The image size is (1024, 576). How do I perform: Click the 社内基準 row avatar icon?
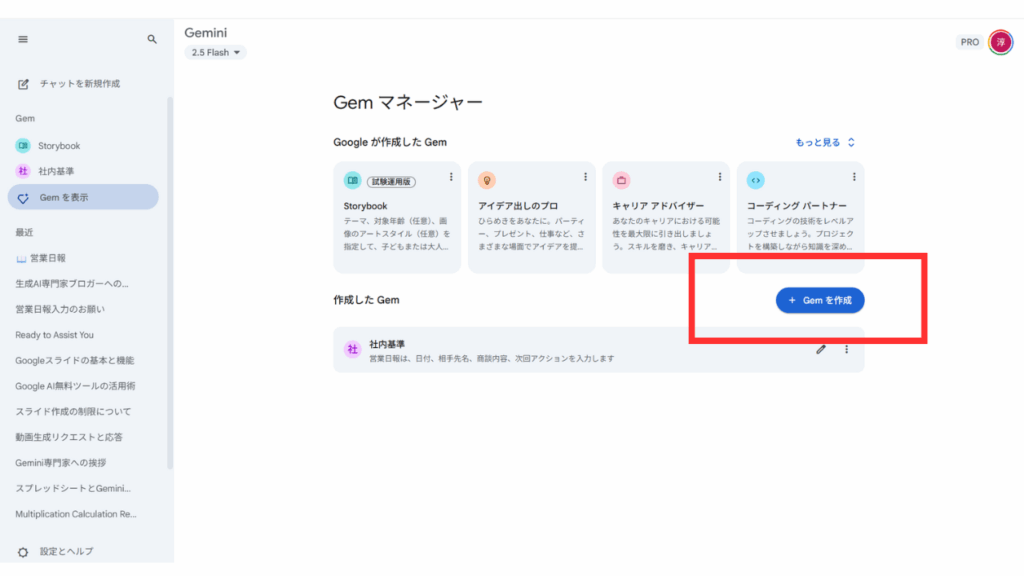pyautogui.click(x=353, y=349)
